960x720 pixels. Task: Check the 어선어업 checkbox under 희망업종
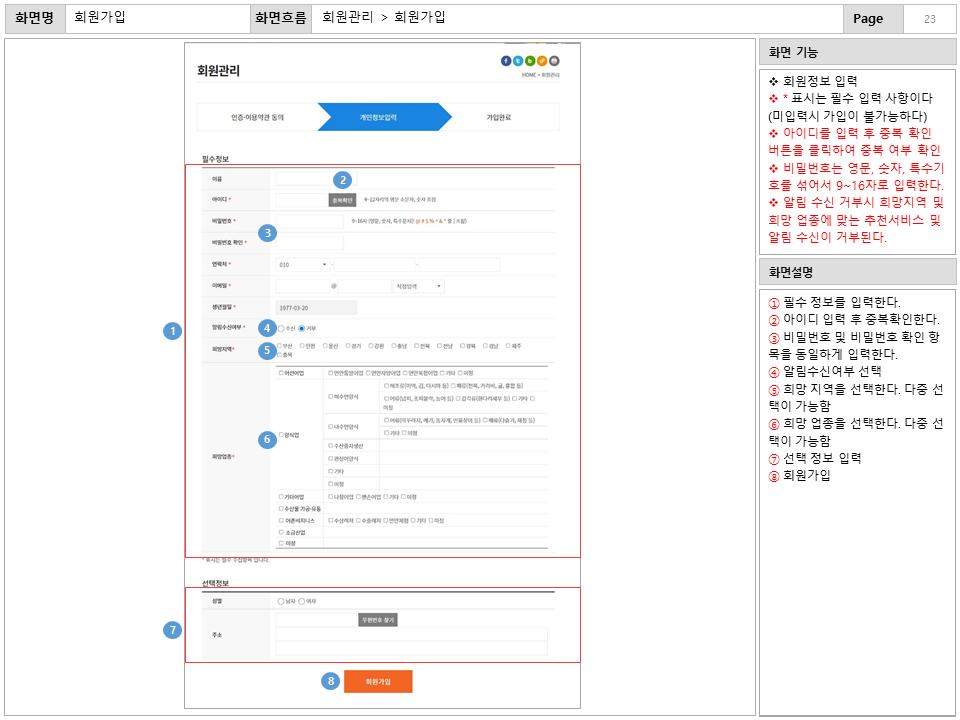pos(279,373)
